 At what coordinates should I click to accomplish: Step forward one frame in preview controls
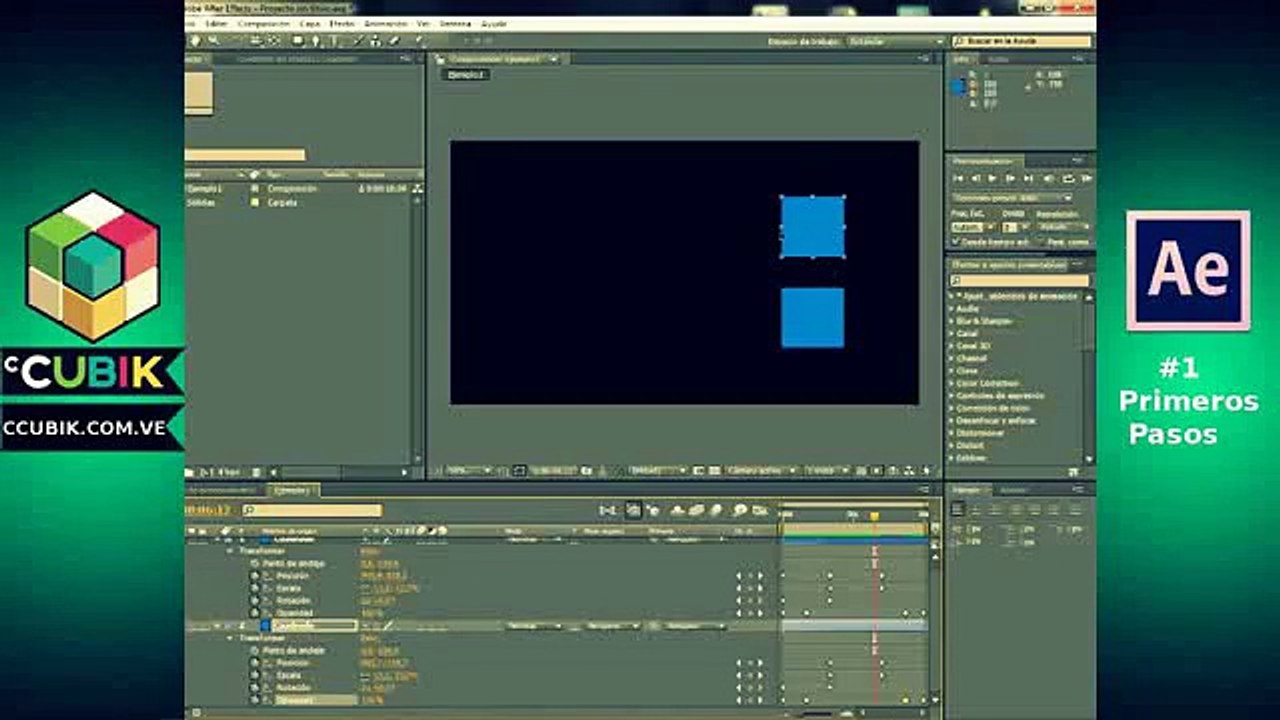(1011, 178)
